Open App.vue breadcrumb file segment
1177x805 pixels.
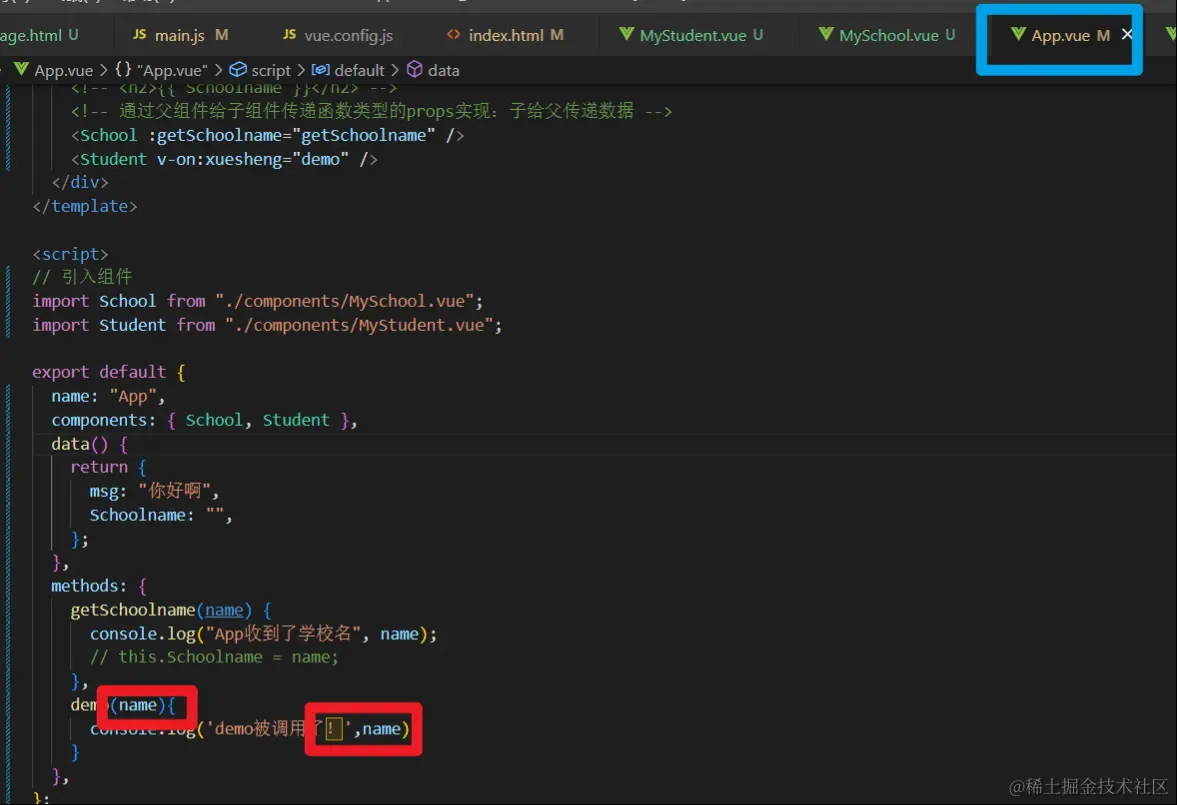[x=64, y=71]
